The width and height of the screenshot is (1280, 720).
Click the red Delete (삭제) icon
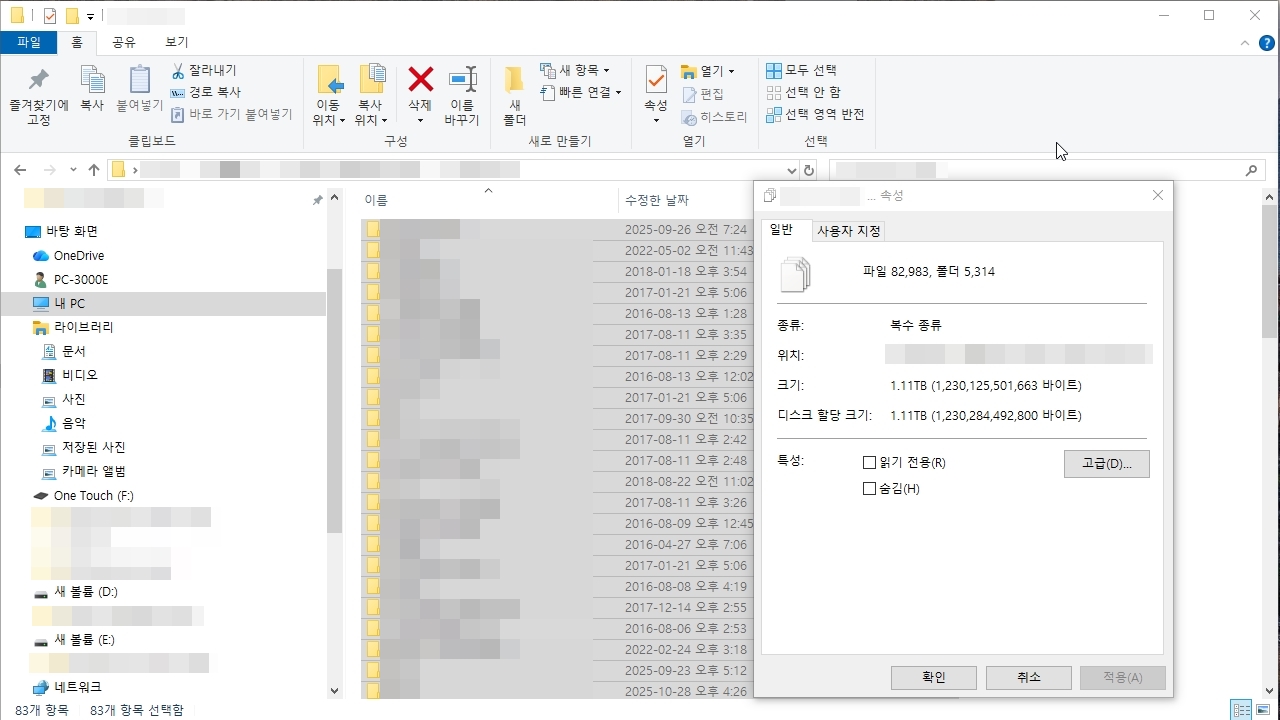[420, 80]
